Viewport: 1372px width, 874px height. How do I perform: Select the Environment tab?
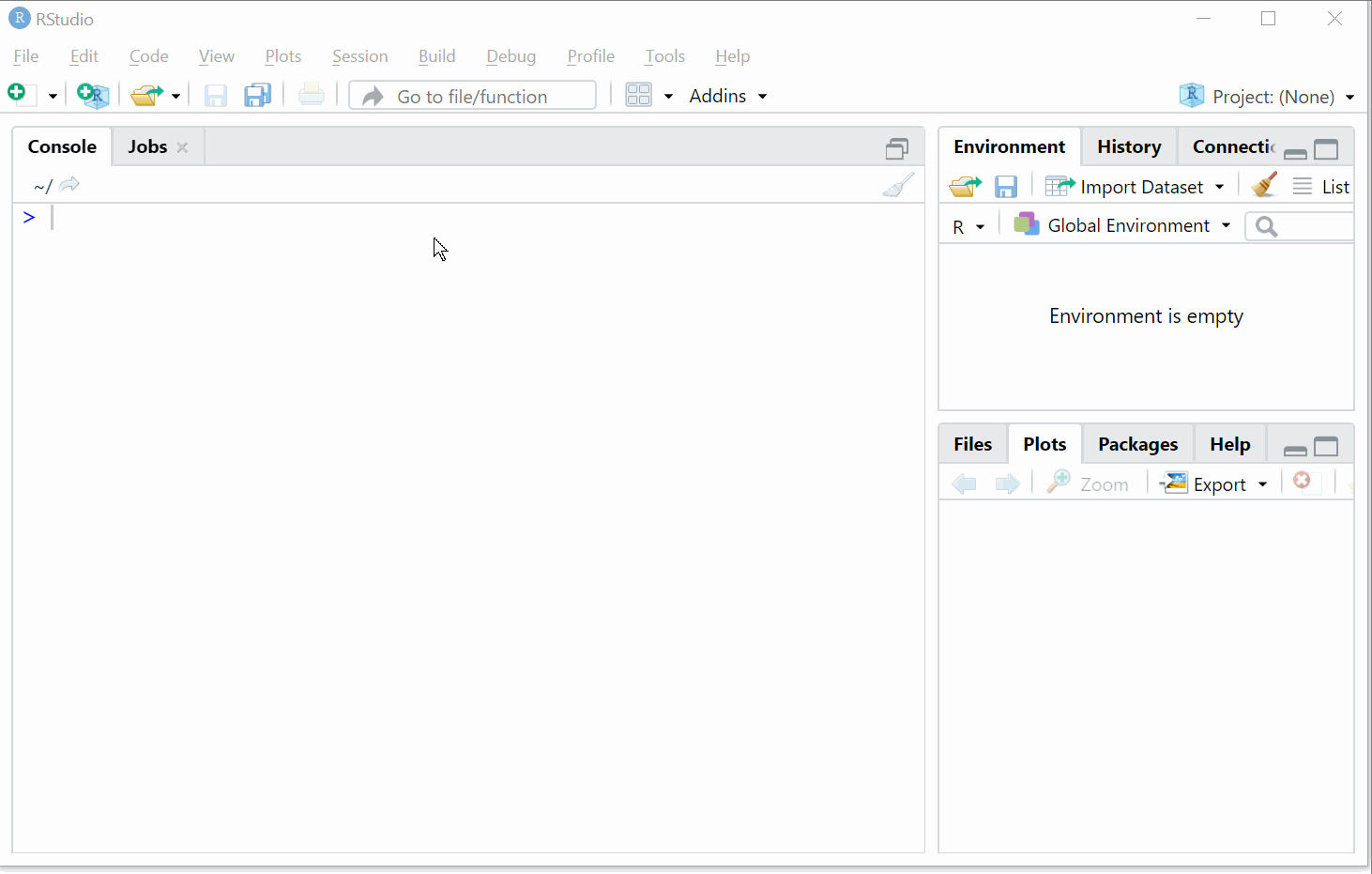pos(1009,146)
